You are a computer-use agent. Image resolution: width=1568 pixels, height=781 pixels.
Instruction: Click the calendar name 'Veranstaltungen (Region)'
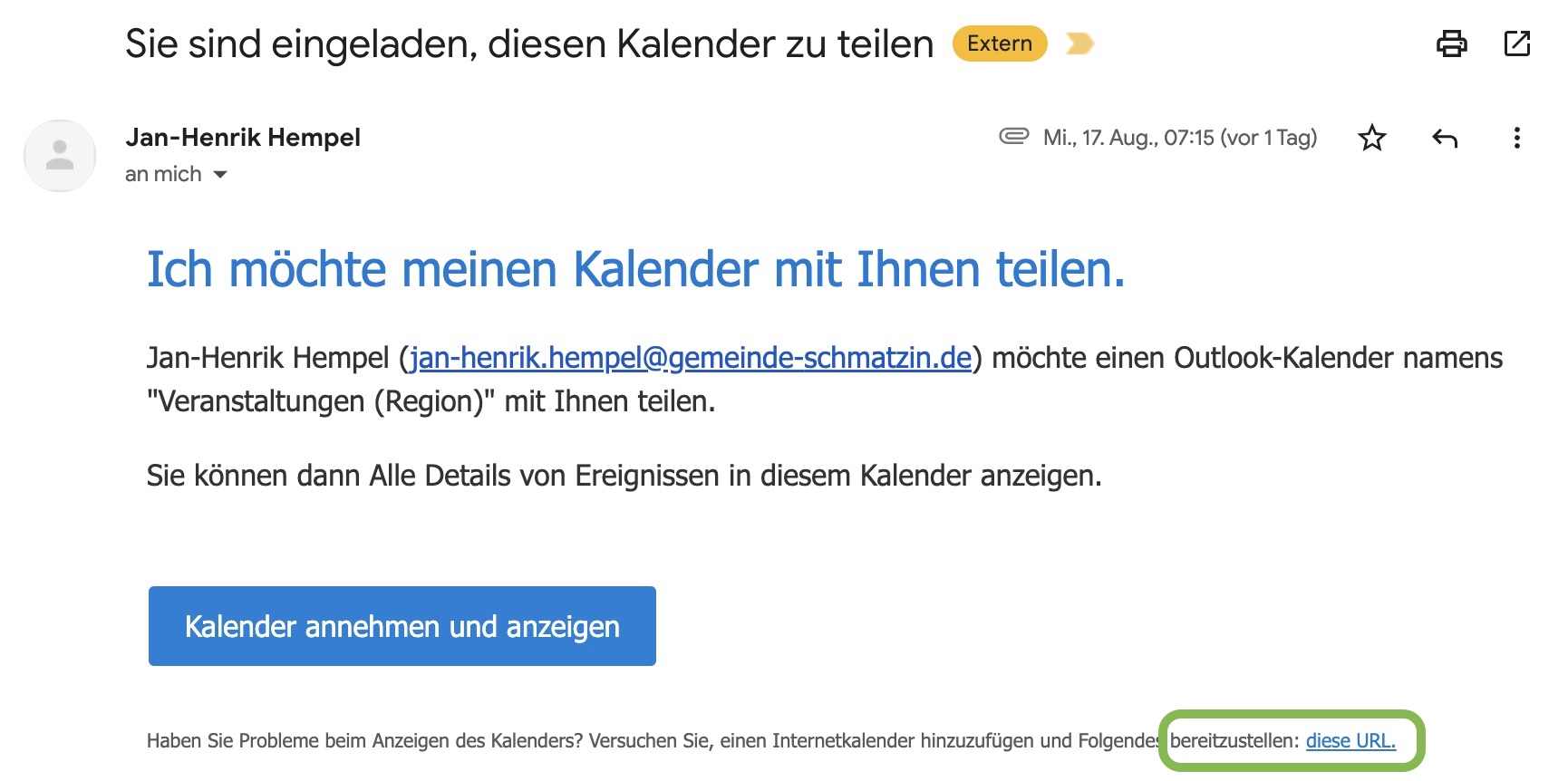322,401
